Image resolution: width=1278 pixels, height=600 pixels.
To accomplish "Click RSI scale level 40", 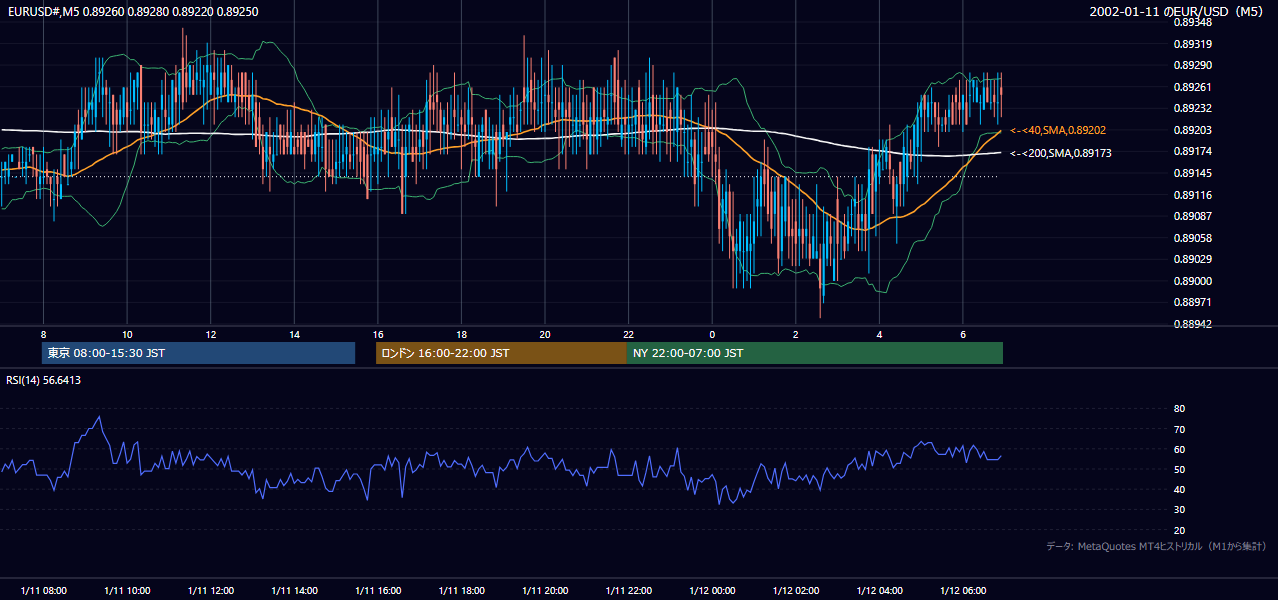I will tap(1179, 490).
